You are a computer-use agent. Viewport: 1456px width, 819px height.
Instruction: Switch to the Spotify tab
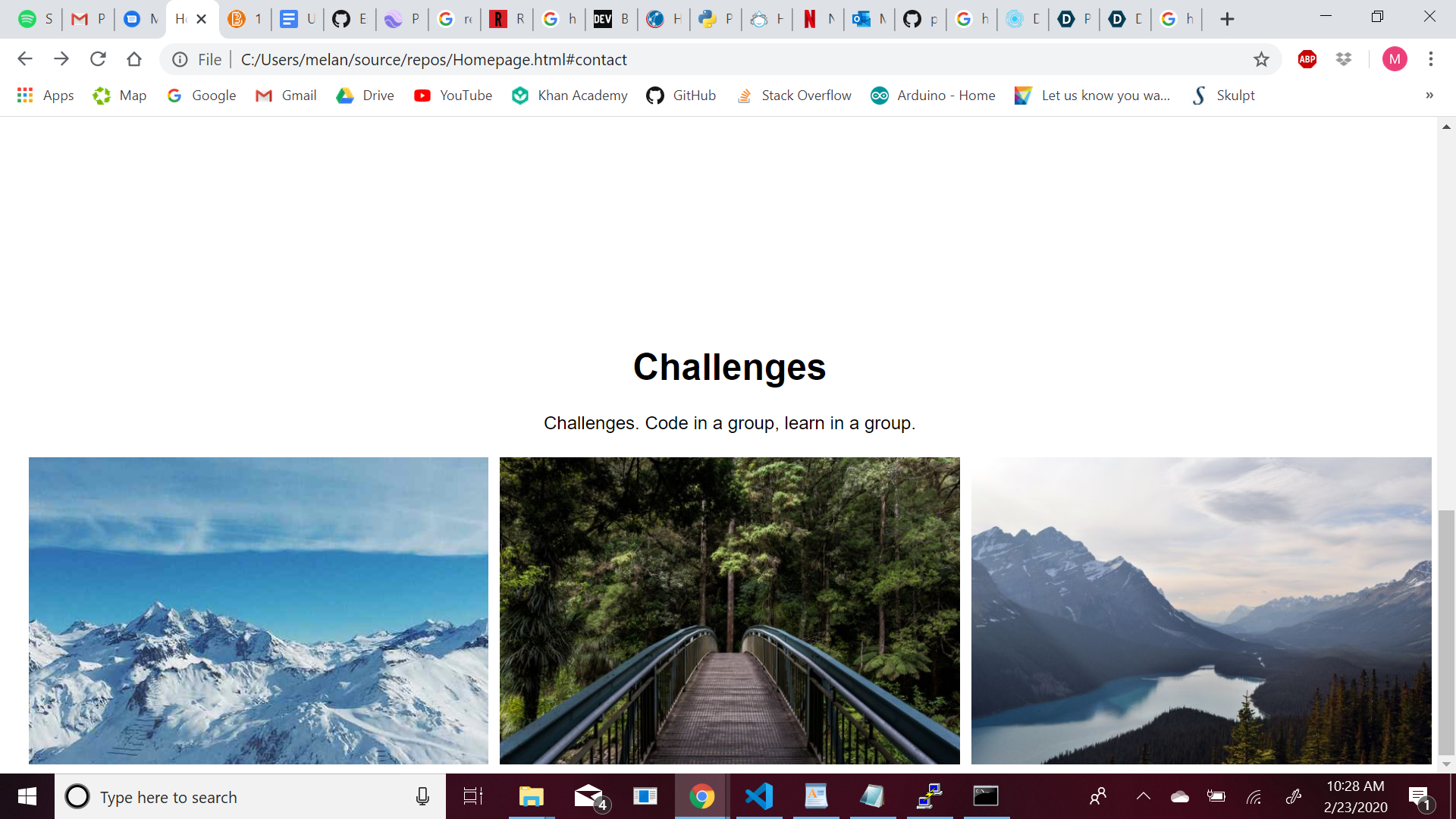[x=34, y=19]
